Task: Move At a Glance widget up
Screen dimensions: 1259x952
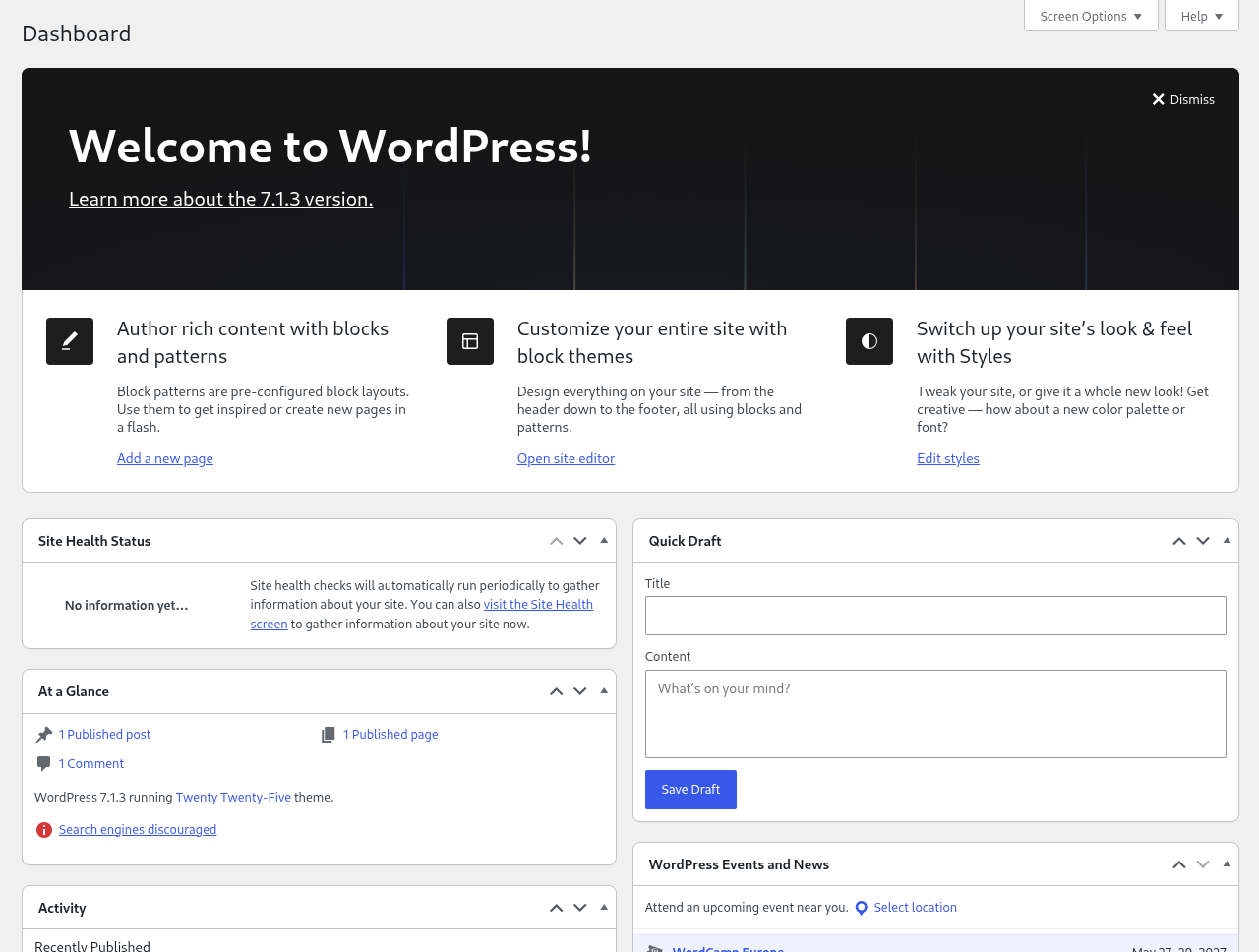Action: click(557, 691)
